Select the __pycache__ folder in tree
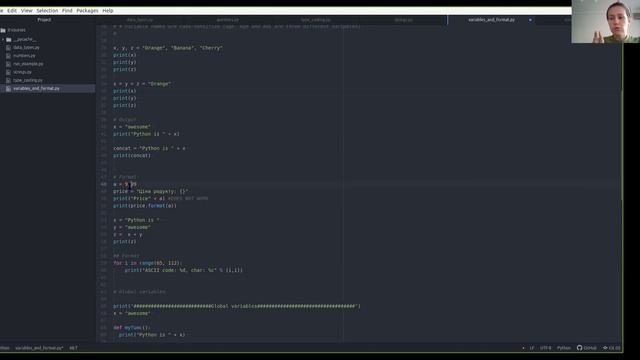Screen dimensions: 640x360 click(x=24, y=40)
